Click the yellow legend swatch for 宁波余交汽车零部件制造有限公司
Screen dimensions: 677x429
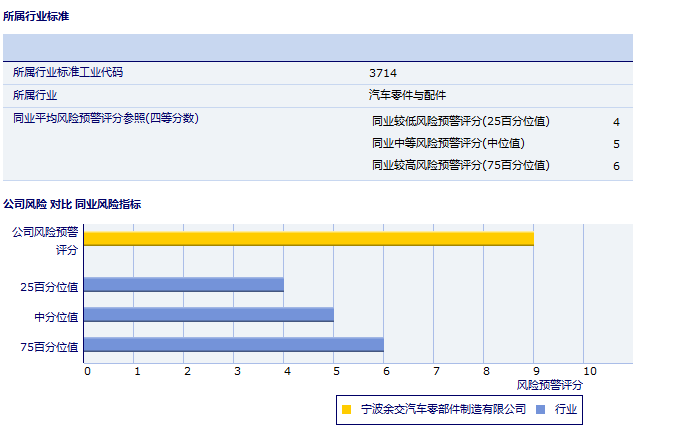(x=346, y=409)
